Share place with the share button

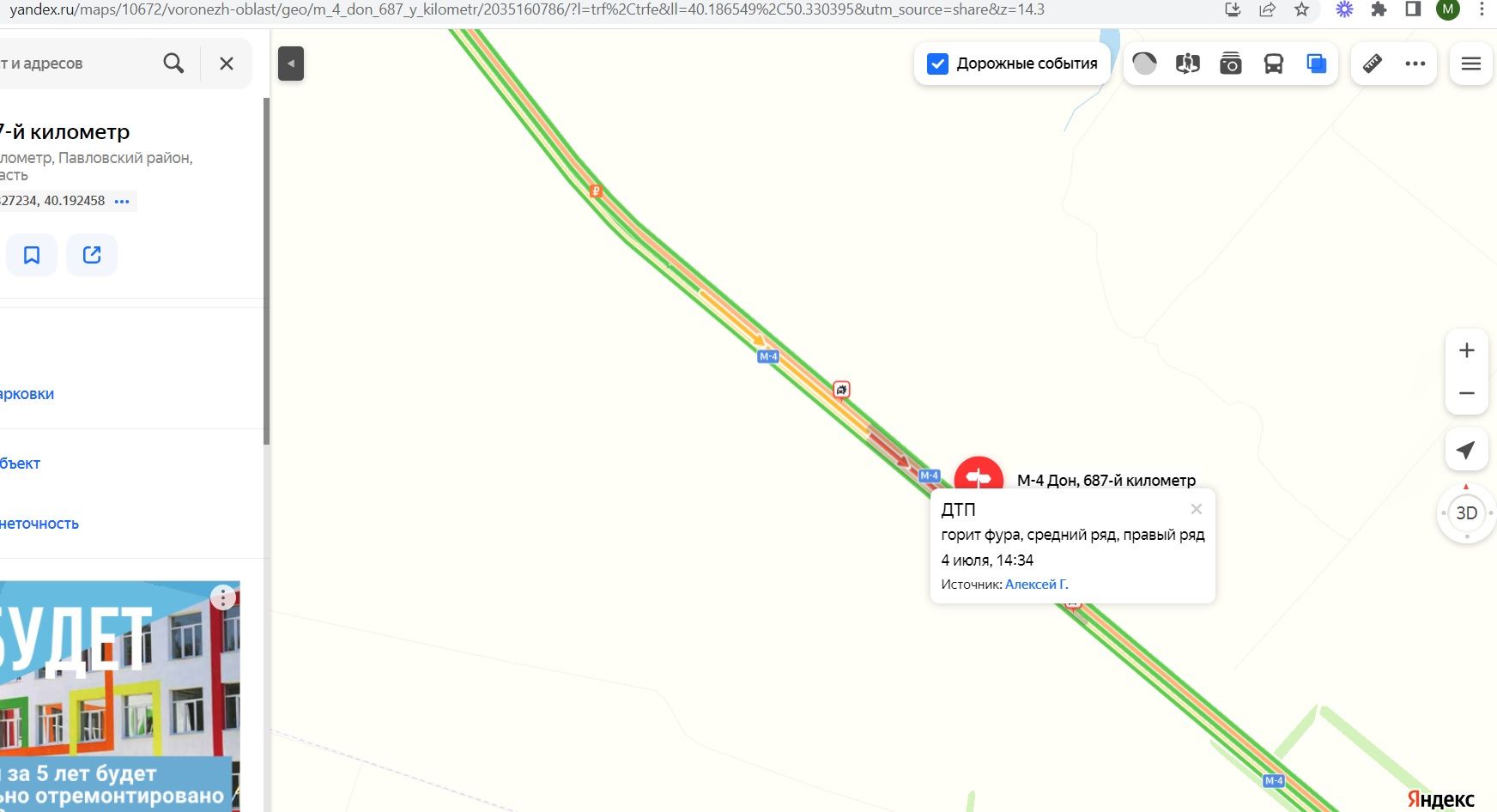point(92,255)
